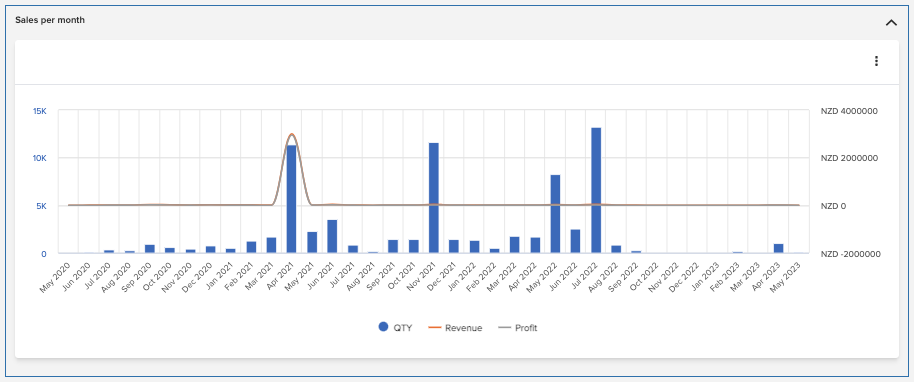Click the May 2021 quantity bar
914x382 pixels.
(312, 243)
